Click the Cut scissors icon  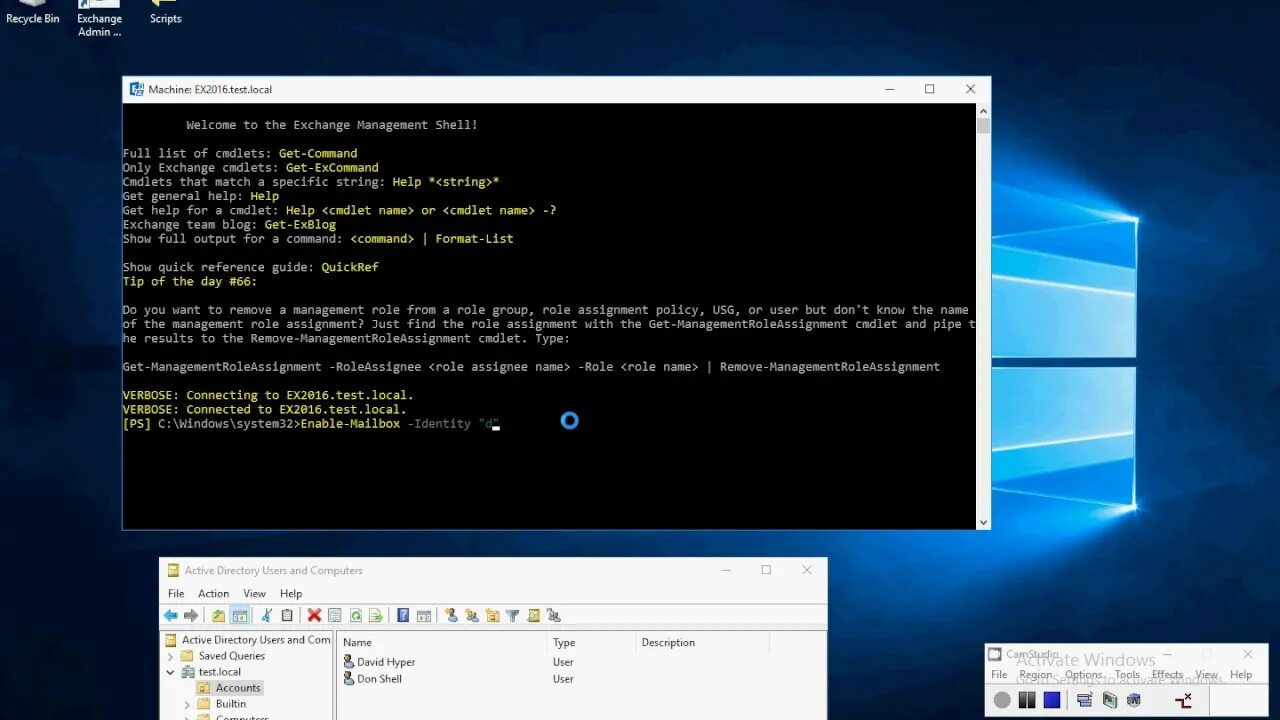pos(266,616)
